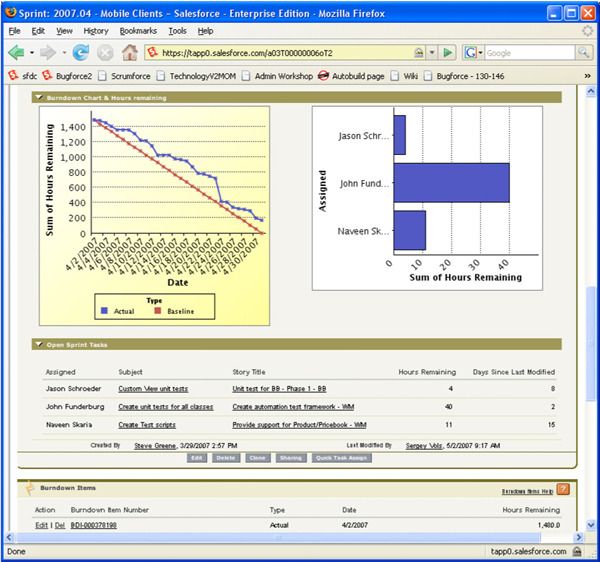Click the John Fund... bar in chart

452,183
